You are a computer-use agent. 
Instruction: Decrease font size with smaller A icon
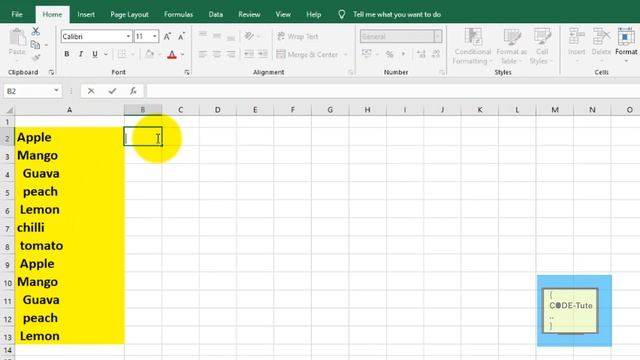pyautogui.click(x=181, y=36)
